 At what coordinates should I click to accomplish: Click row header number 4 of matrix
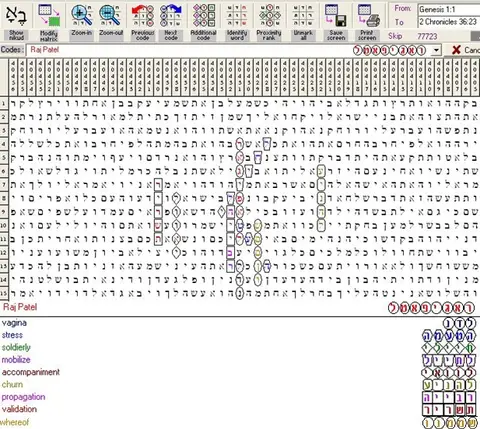click(4, 144)
